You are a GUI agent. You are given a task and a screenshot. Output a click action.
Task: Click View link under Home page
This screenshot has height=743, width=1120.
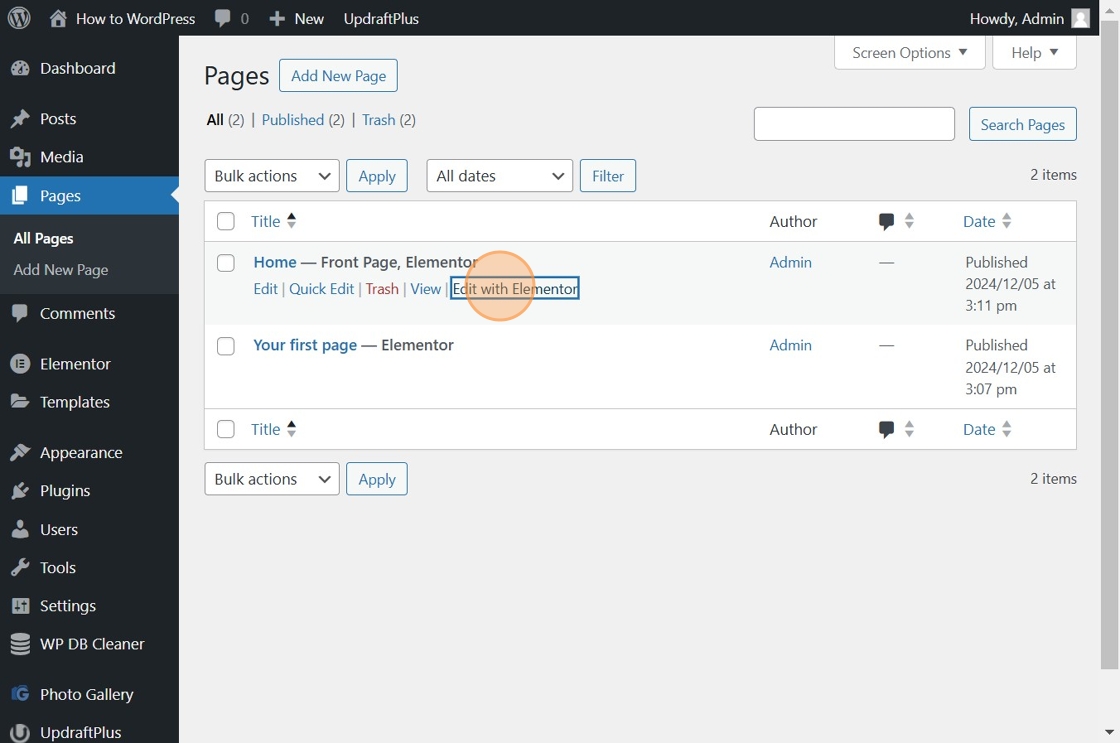click(426, 289)
